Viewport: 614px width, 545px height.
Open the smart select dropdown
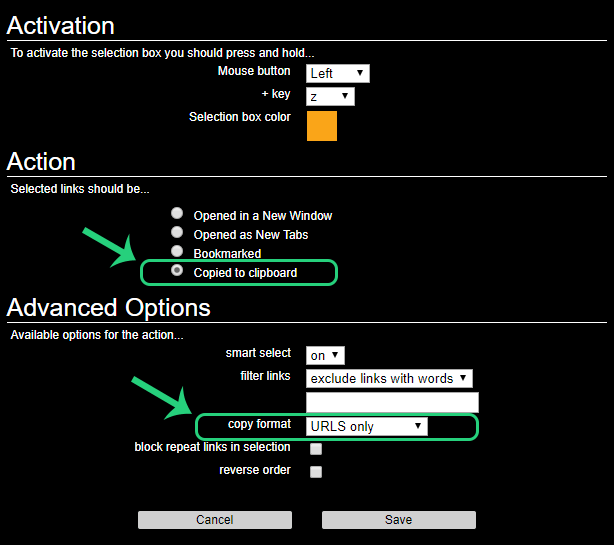click(x=325, y=355)
